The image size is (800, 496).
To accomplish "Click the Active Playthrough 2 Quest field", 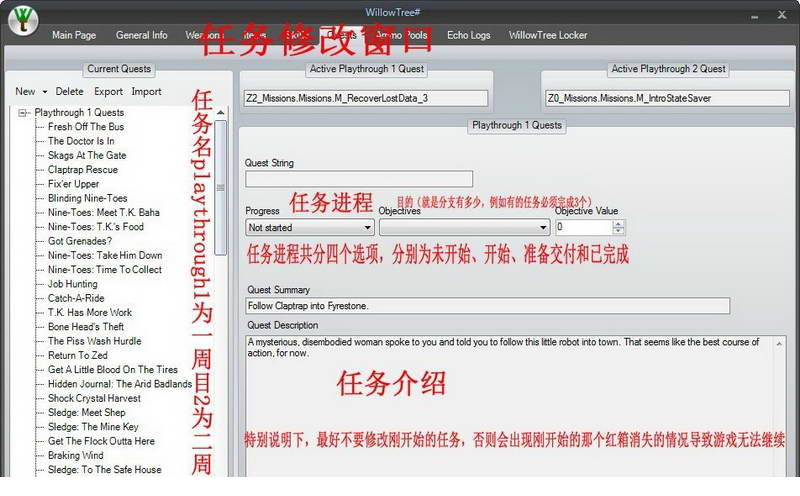I will [667, 98].
